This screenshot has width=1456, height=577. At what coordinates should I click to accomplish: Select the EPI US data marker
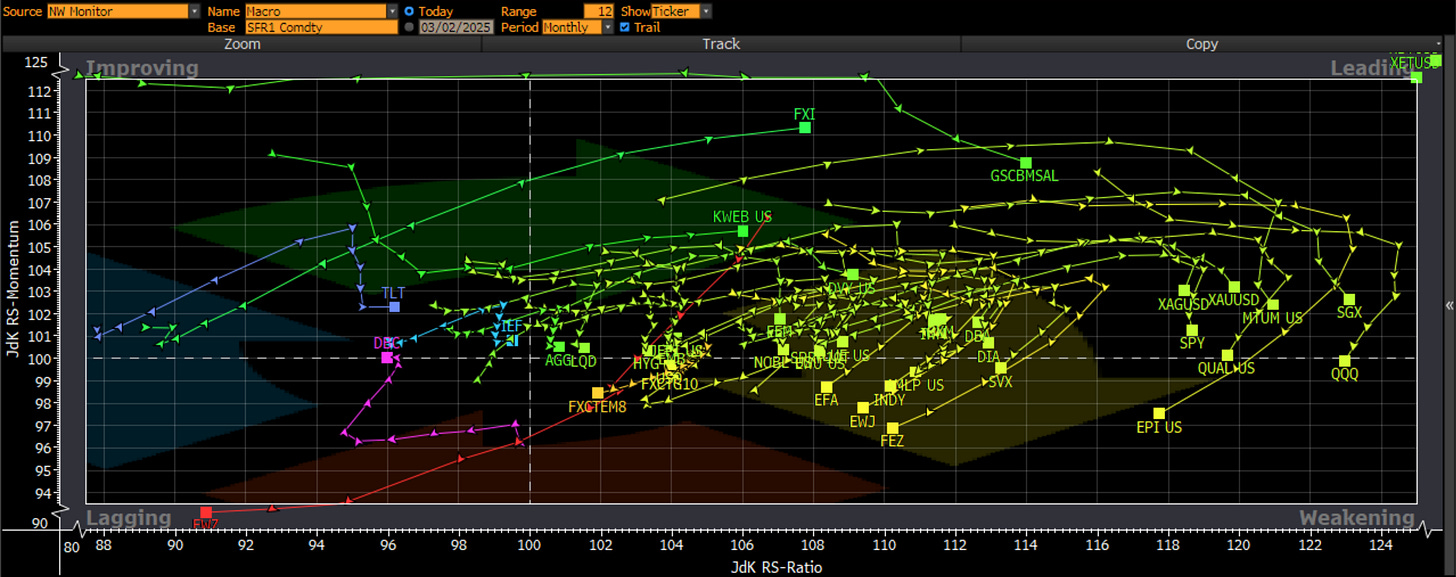[1159, 413]
